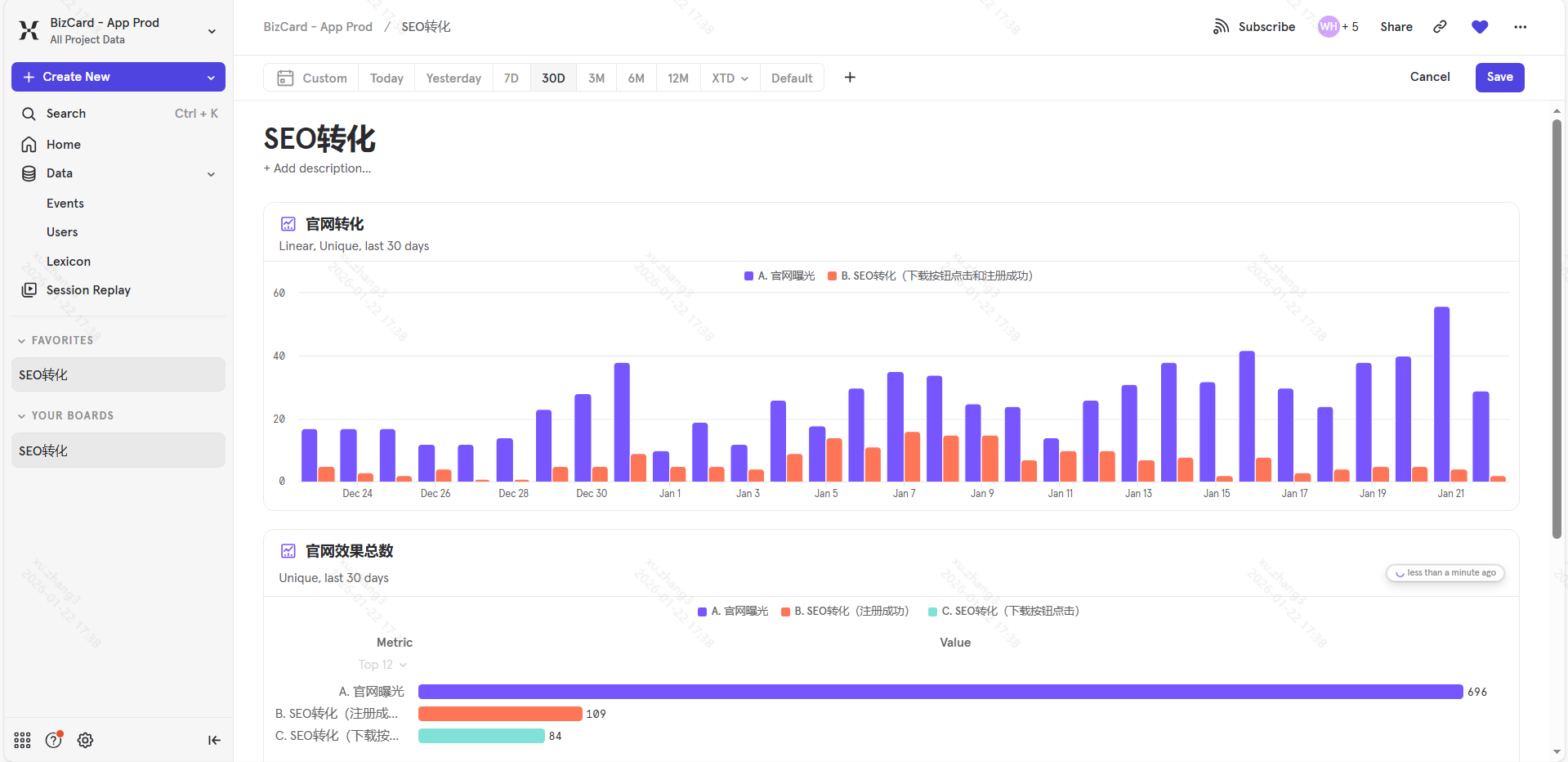This screenshot has height=762, width=1568.
Task: Click Add description field under title
Action: tap(317, 168)
